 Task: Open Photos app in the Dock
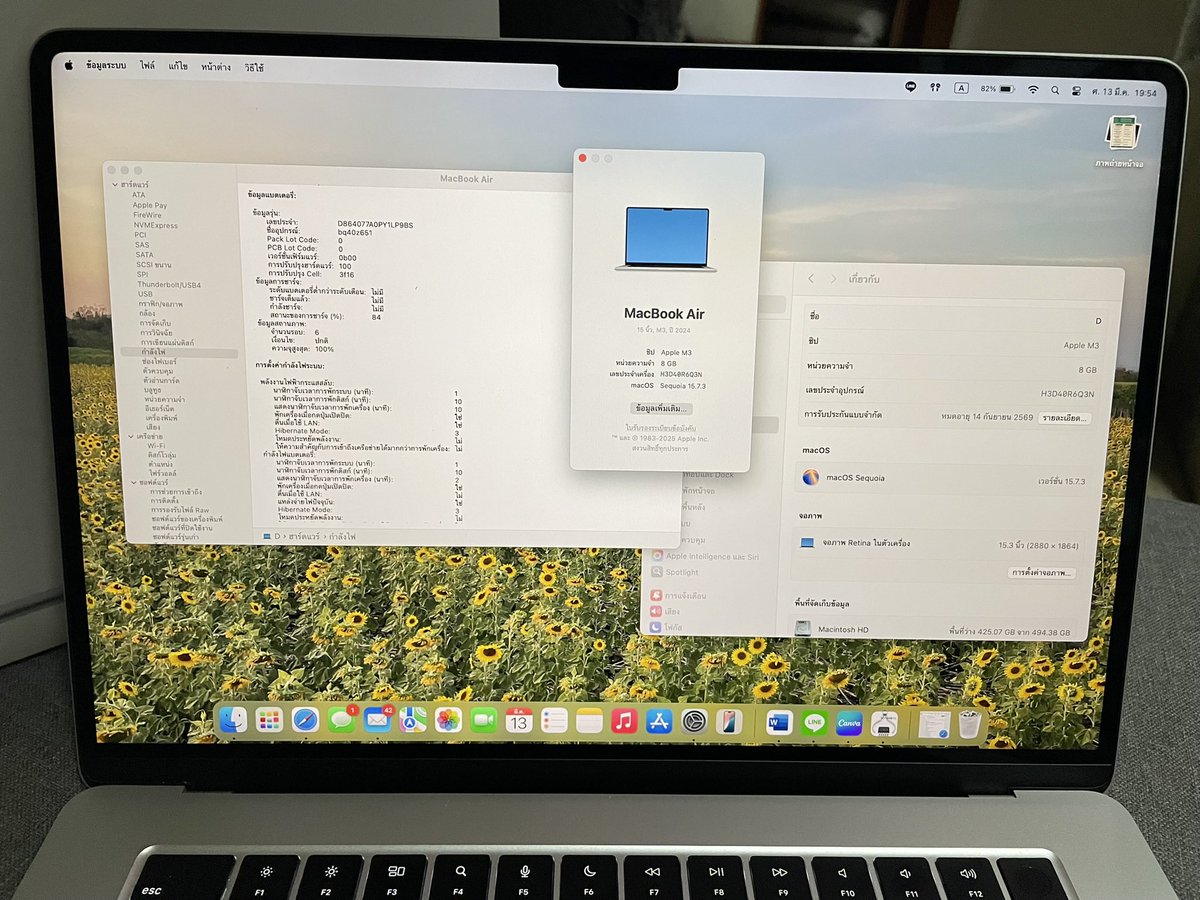pyautogui.click(x=449, y=720)
